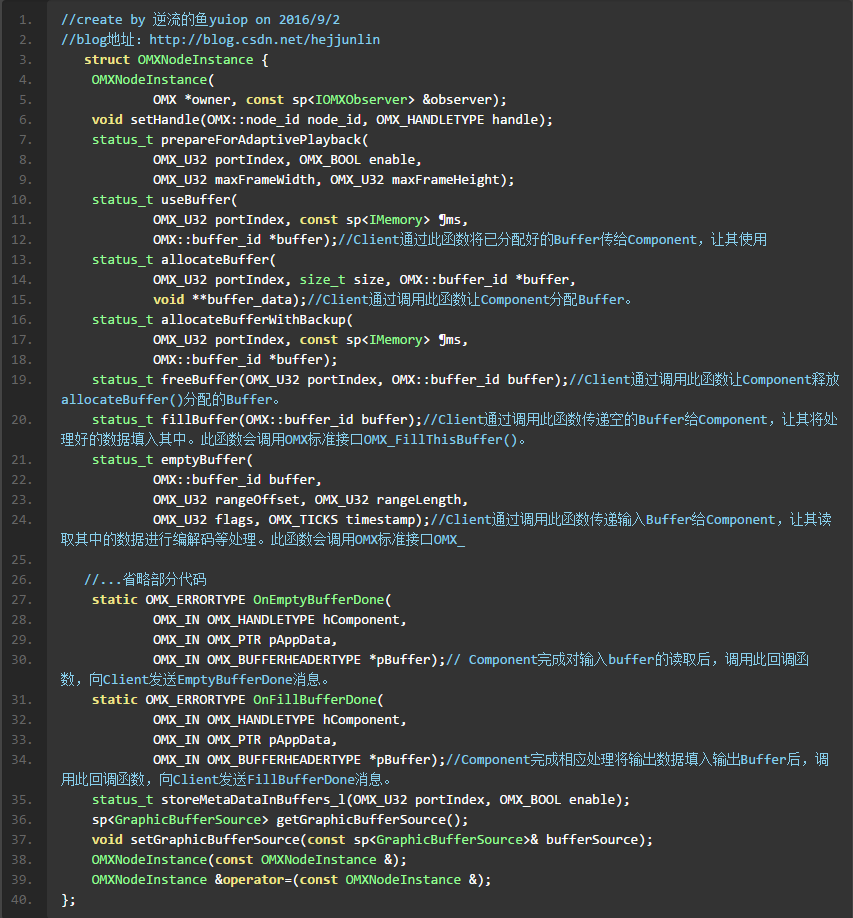Click 'useBuffer(' on line 10
Screen dimensions: 853x918
(199, 200)
